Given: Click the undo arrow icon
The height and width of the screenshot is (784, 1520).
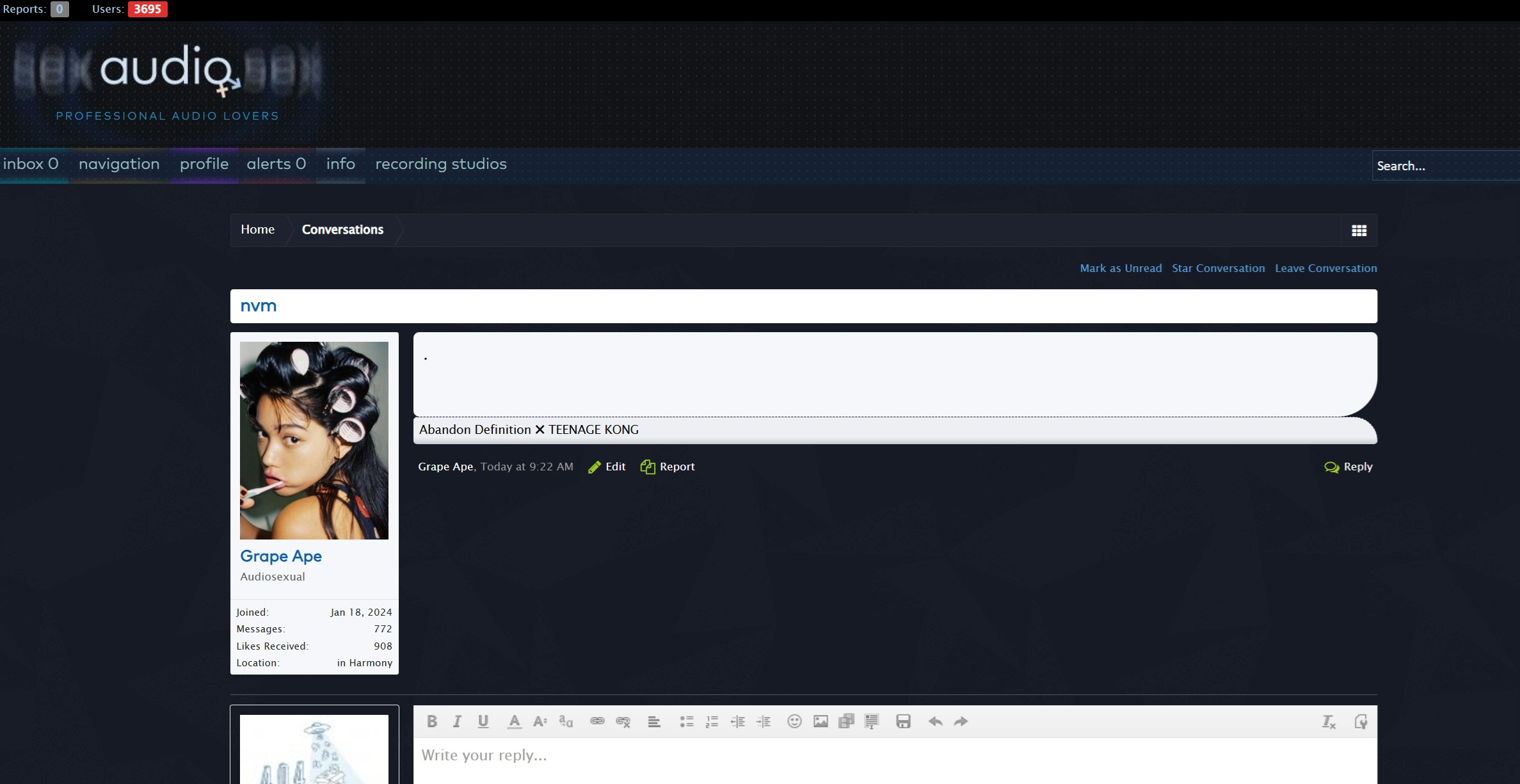Looking at the screenshot, I should [x=935, y=721].
